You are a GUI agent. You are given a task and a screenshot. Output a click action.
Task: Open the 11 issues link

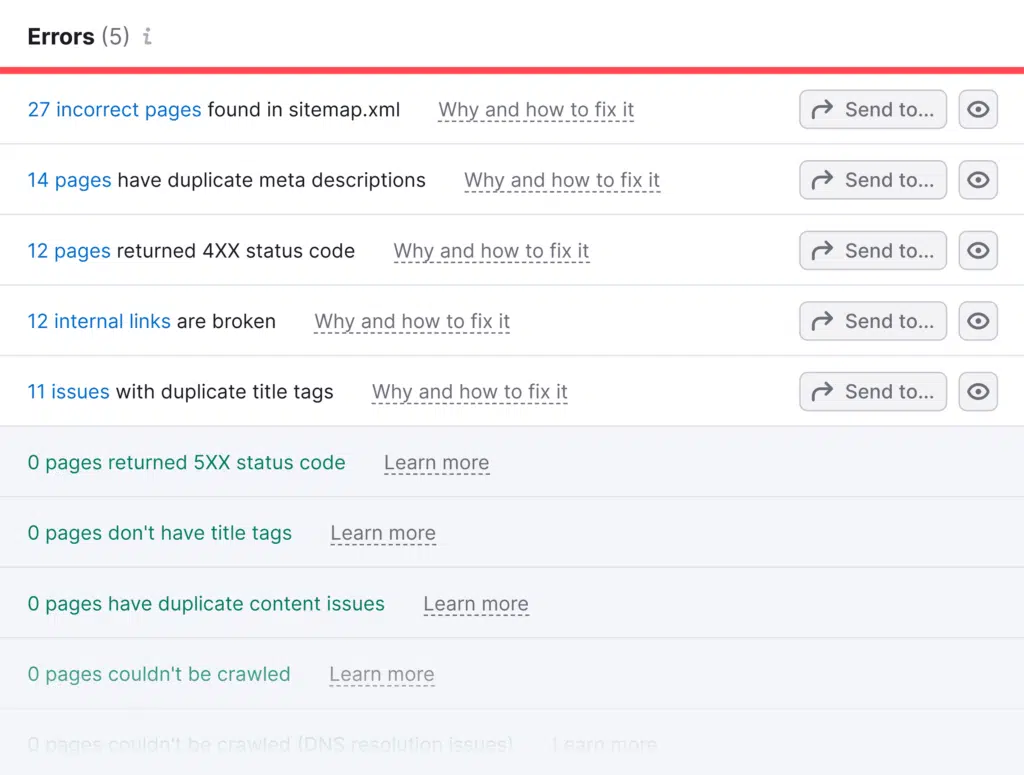(68, 392)
